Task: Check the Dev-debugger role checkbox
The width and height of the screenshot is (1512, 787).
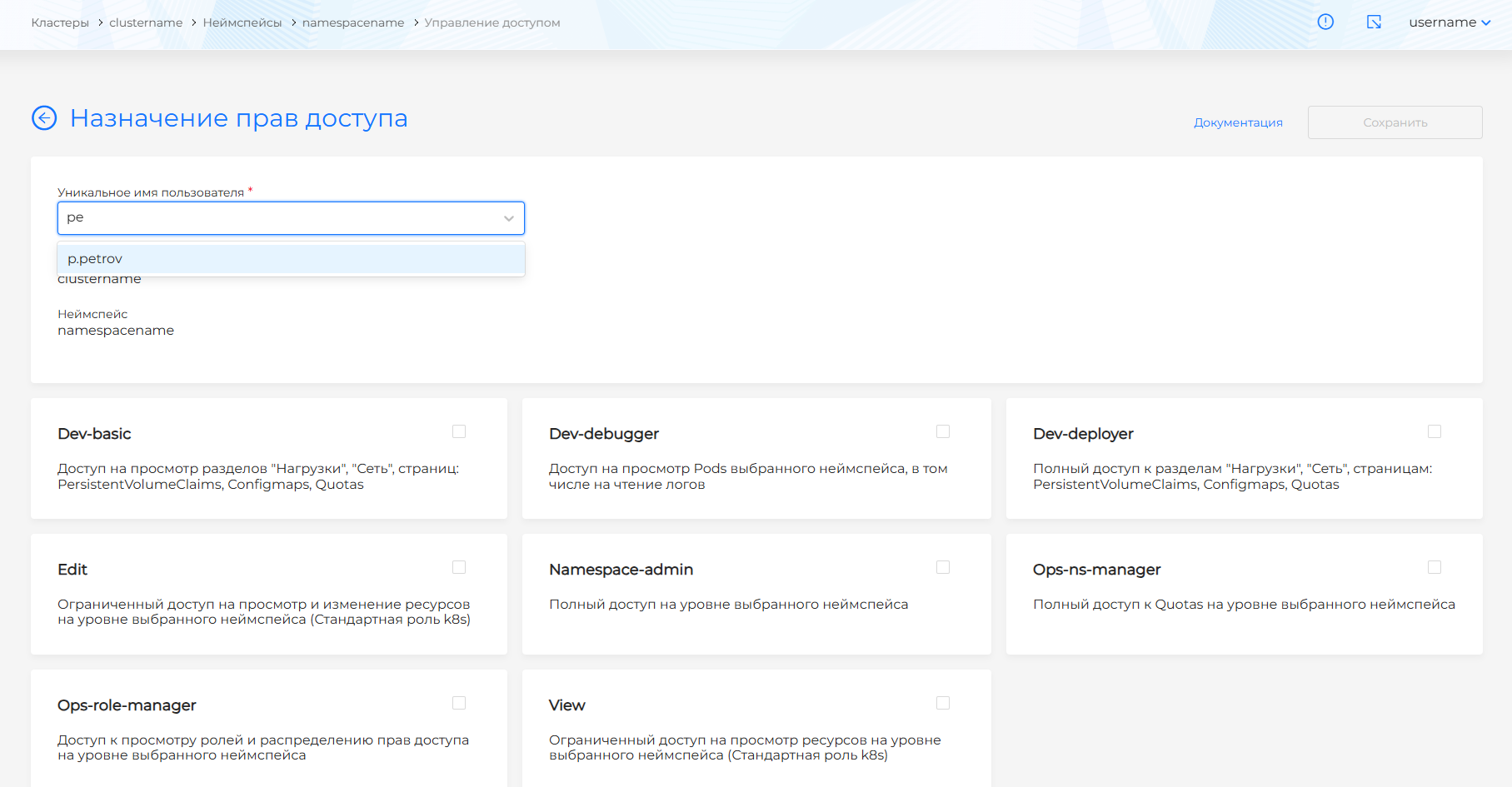Action: (943, 431)
